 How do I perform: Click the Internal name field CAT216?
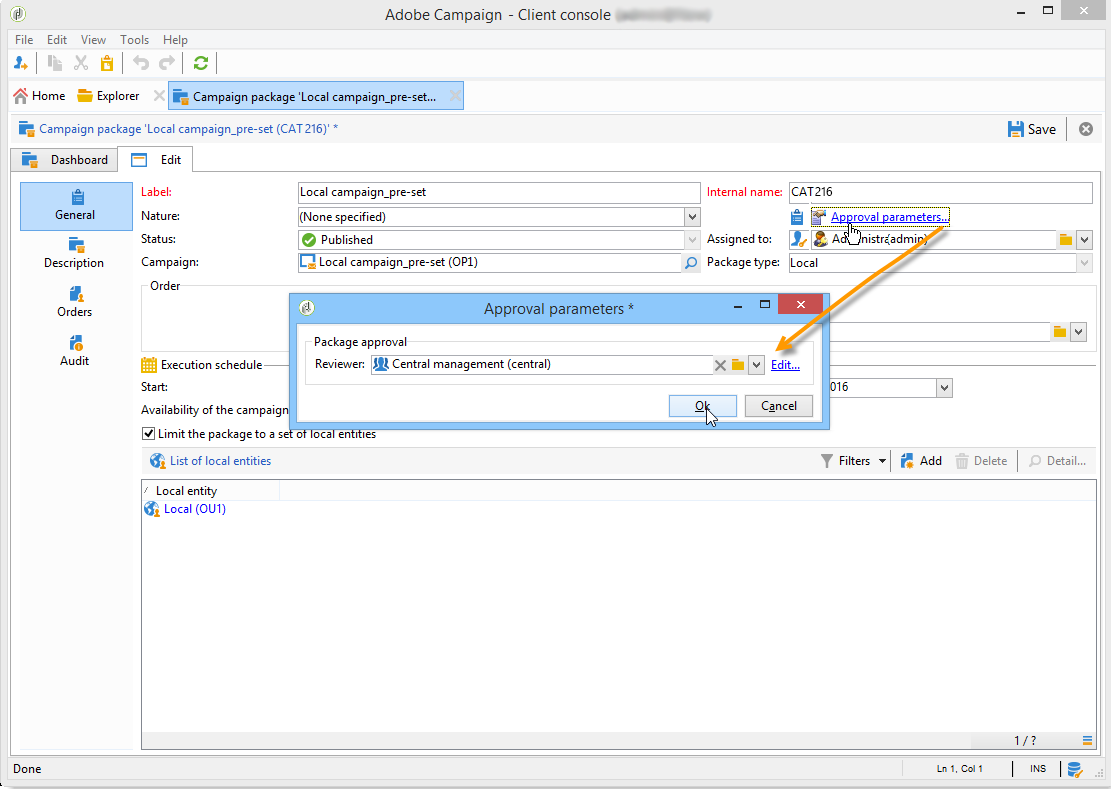point(940,193)
